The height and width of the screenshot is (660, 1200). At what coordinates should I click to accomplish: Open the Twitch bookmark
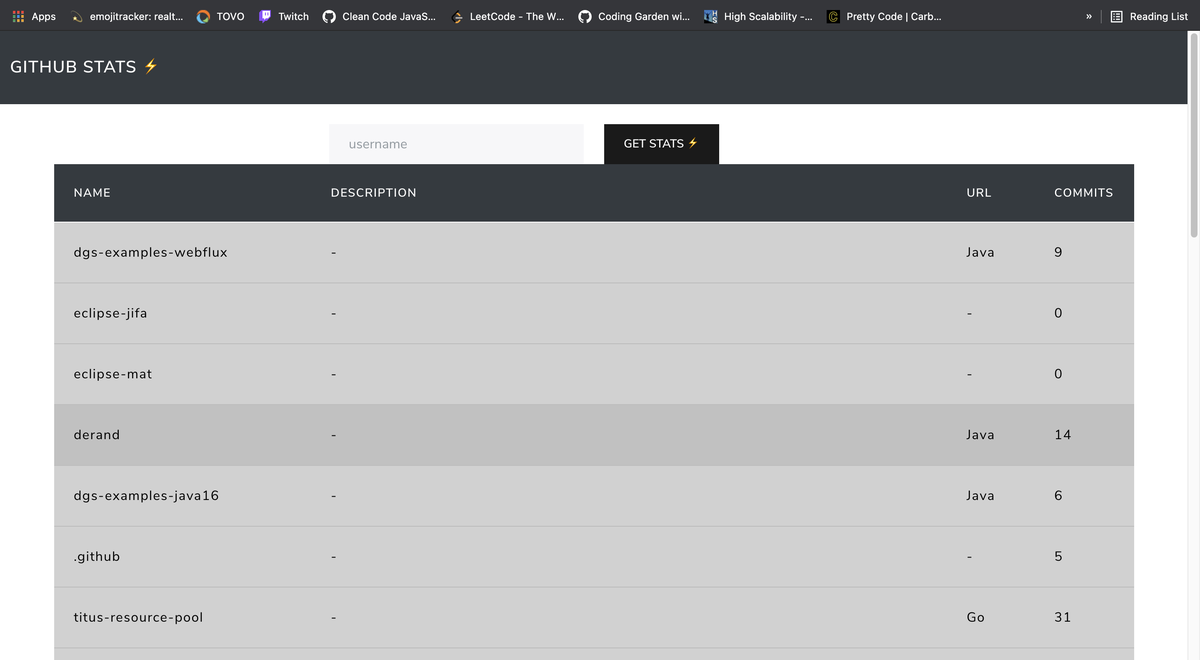[x=284, y=16]
